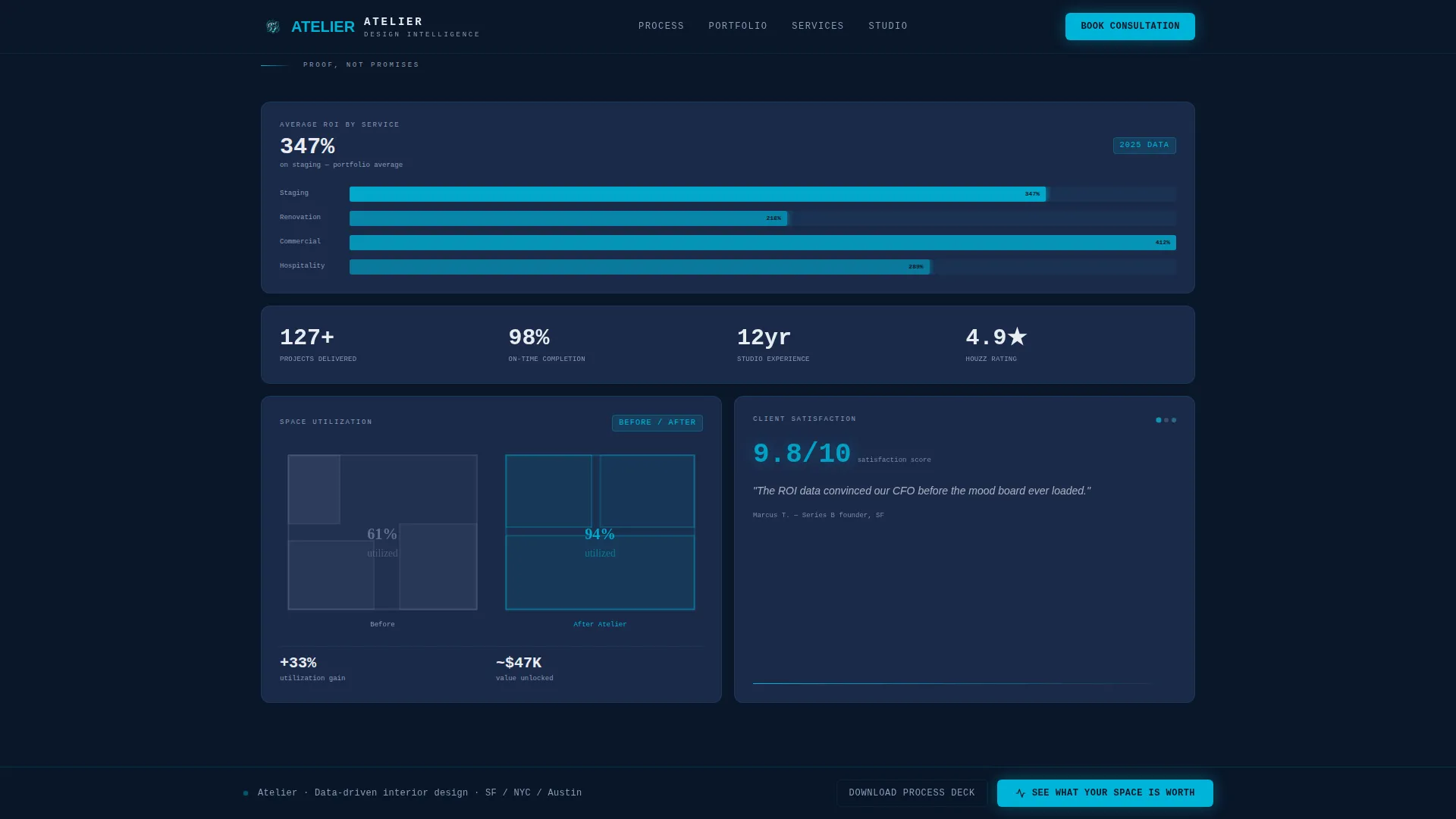The height and width of the screenshot is (819, 1456).
Task: Select the third testimonial carousel dot
Action: [x=1174, y=420]
